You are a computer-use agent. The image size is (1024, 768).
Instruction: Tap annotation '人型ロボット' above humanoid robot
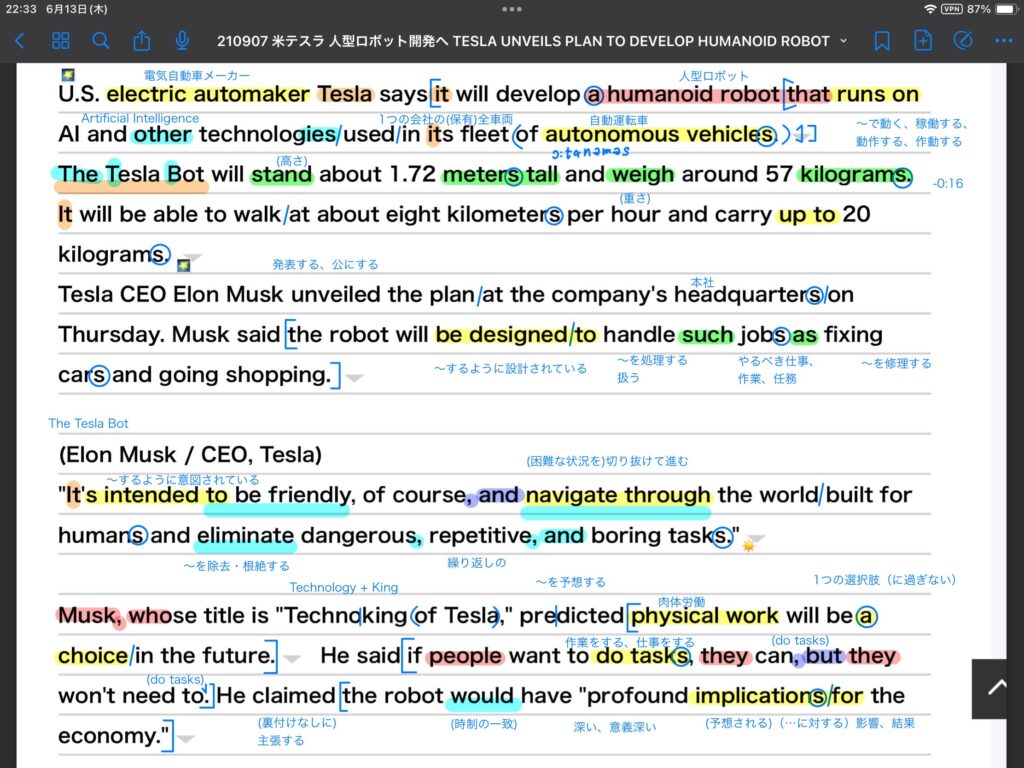click(x=714, y=76)
